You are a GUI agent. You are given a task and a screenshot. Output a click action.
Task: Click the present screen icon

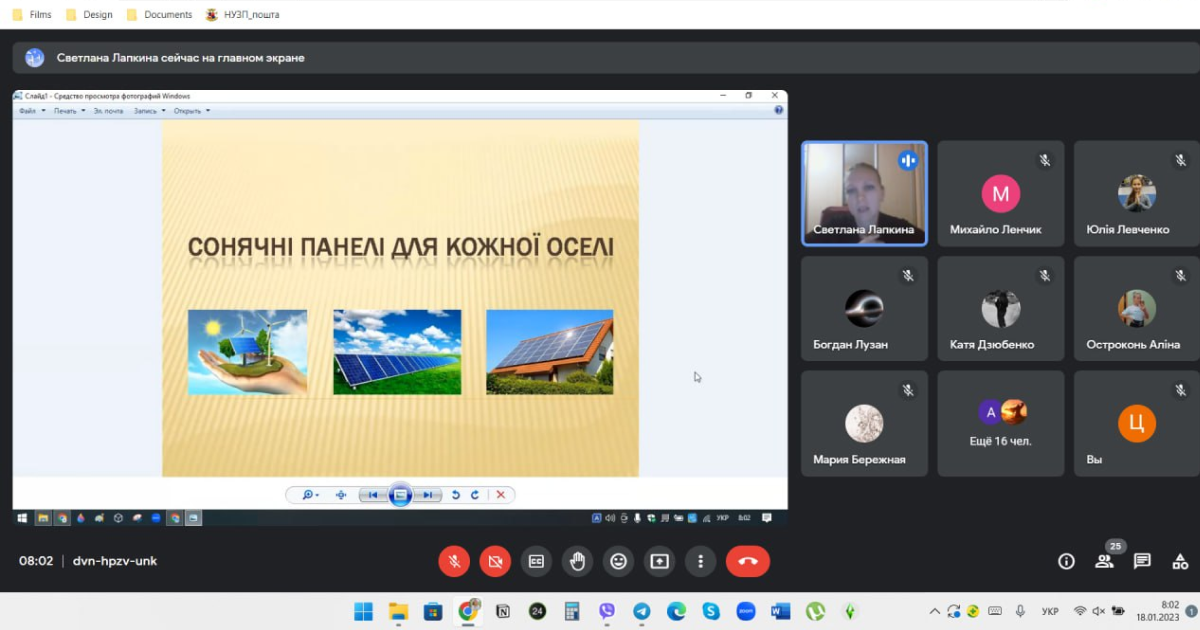[x=659, y=561]
